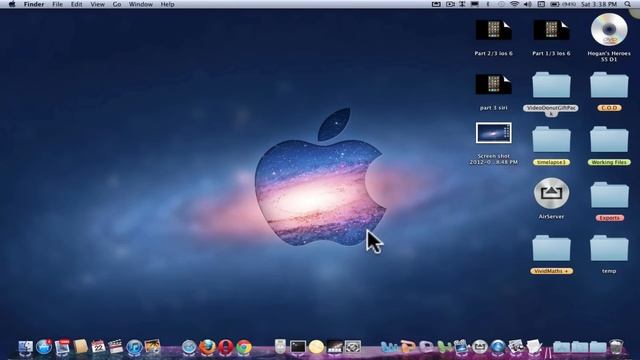
Task: Select the Working Files folder
Action: coord(609,146)
